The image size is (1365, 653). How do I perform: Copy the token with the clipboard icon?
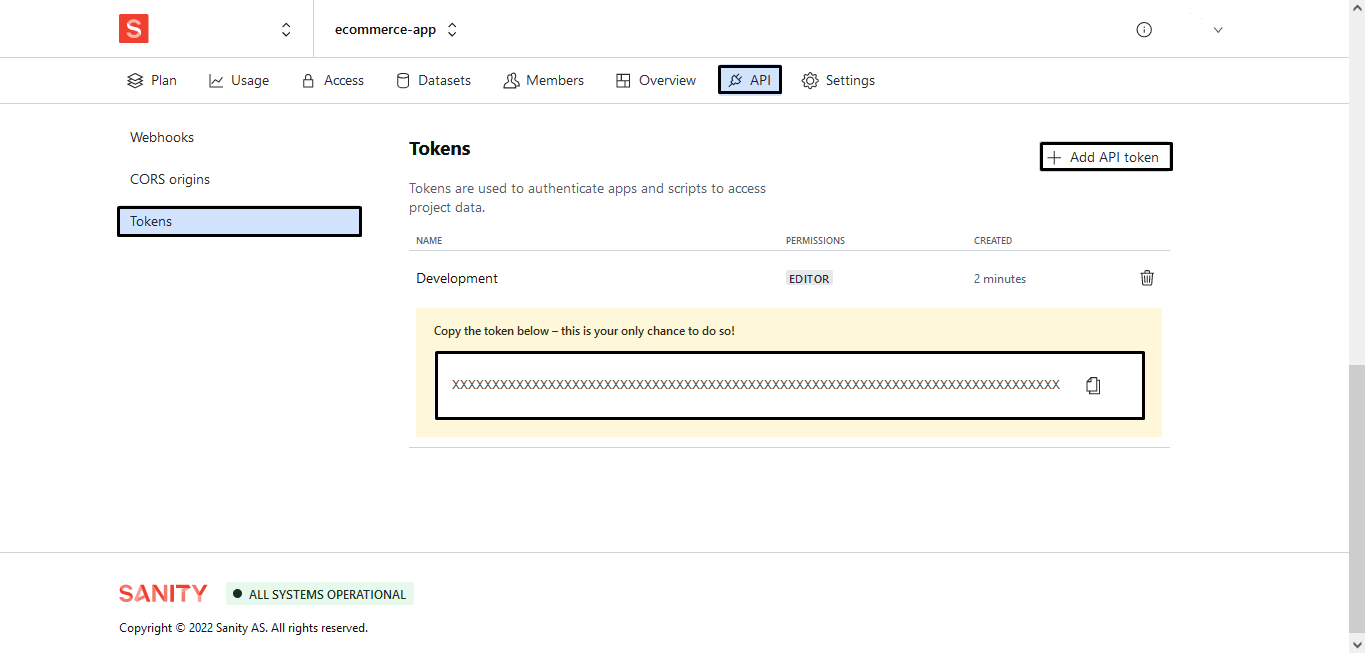(1093, 385)
